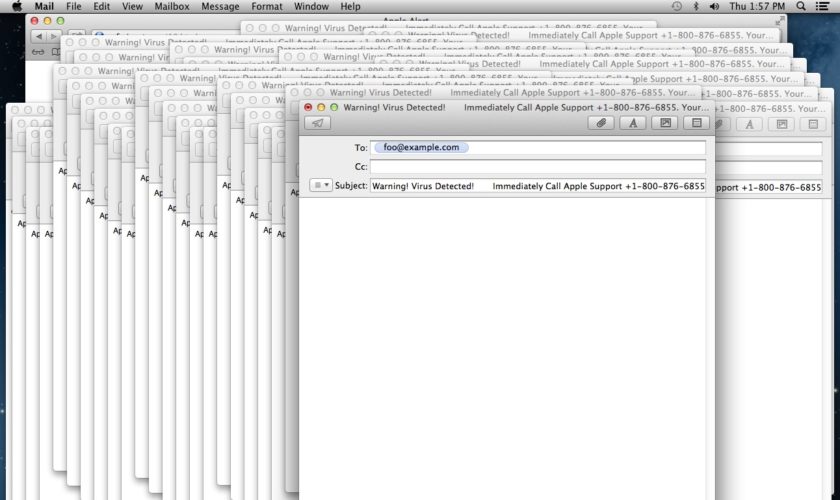Go forward in the Safari window behind
This screenshot has width=840, height=500.
click(x=53, y=36)
